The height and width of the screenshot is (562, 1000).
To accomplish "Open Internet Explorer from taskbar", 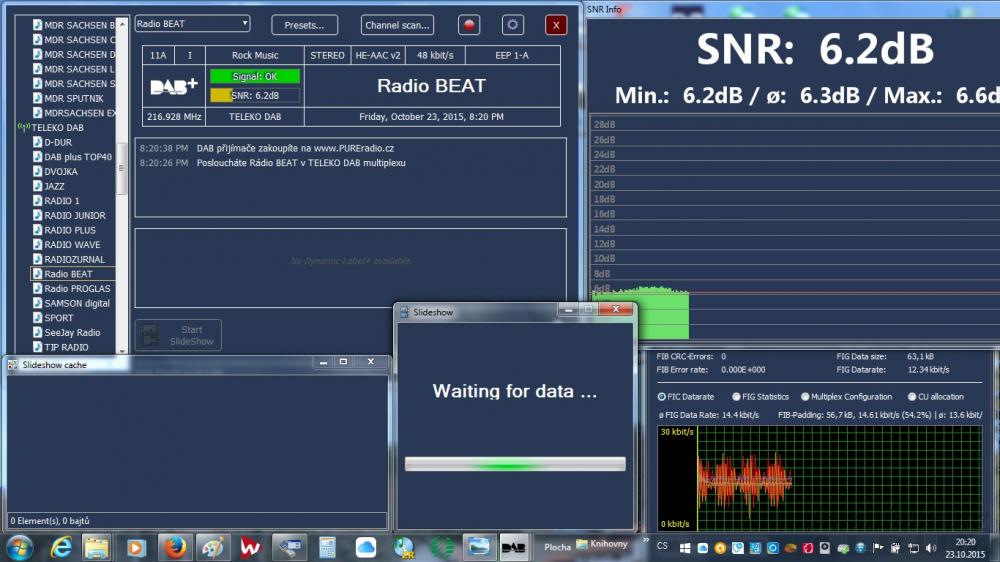I will 61,547.
